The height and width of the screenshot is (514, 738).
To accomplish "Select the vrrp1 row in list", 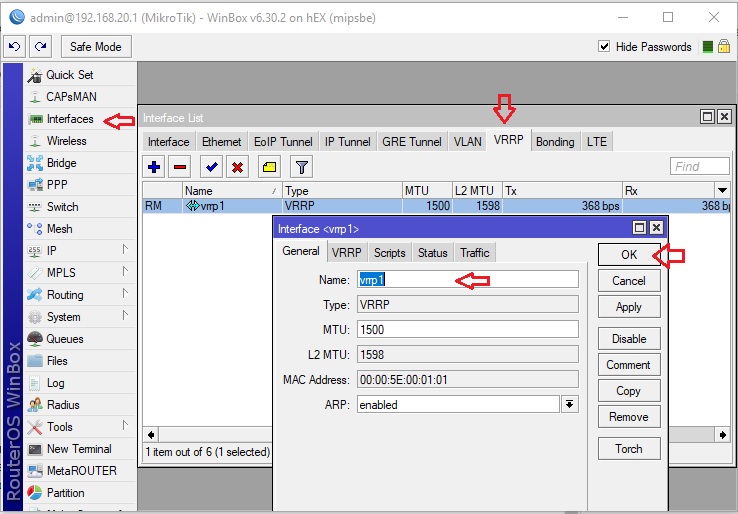I will point(438,206).
